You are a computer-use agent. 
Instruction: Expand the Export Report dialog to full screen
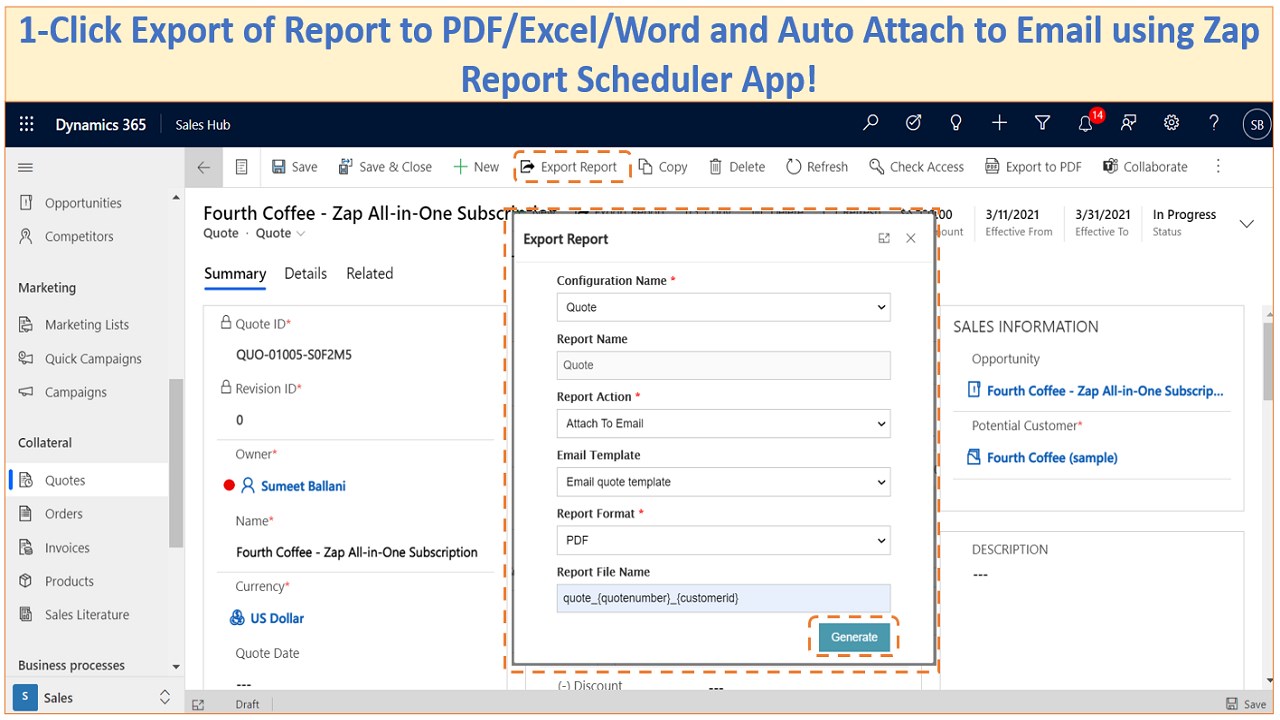884,239
